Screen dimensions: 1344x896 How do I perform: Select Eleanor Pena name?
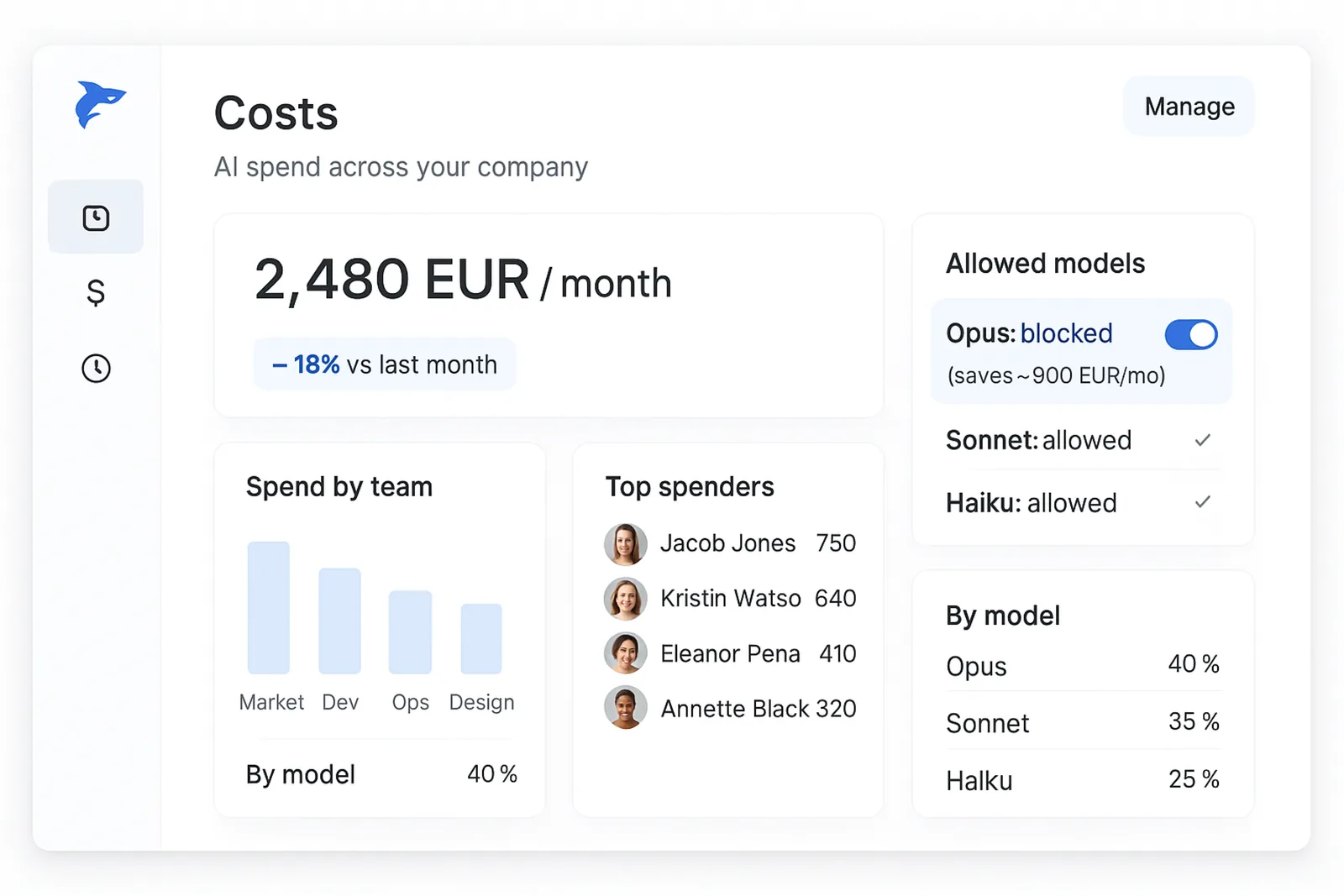point(730,653)
